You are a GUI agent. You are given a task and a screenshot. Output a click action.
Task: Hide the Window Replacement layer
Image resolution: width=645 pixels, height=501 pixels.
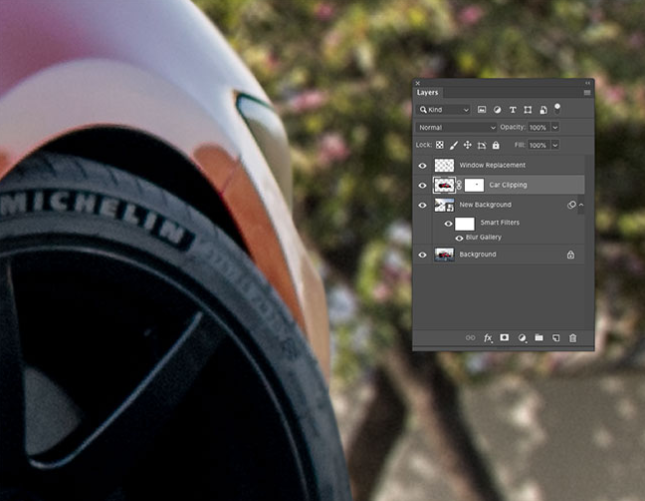point(422,166)
